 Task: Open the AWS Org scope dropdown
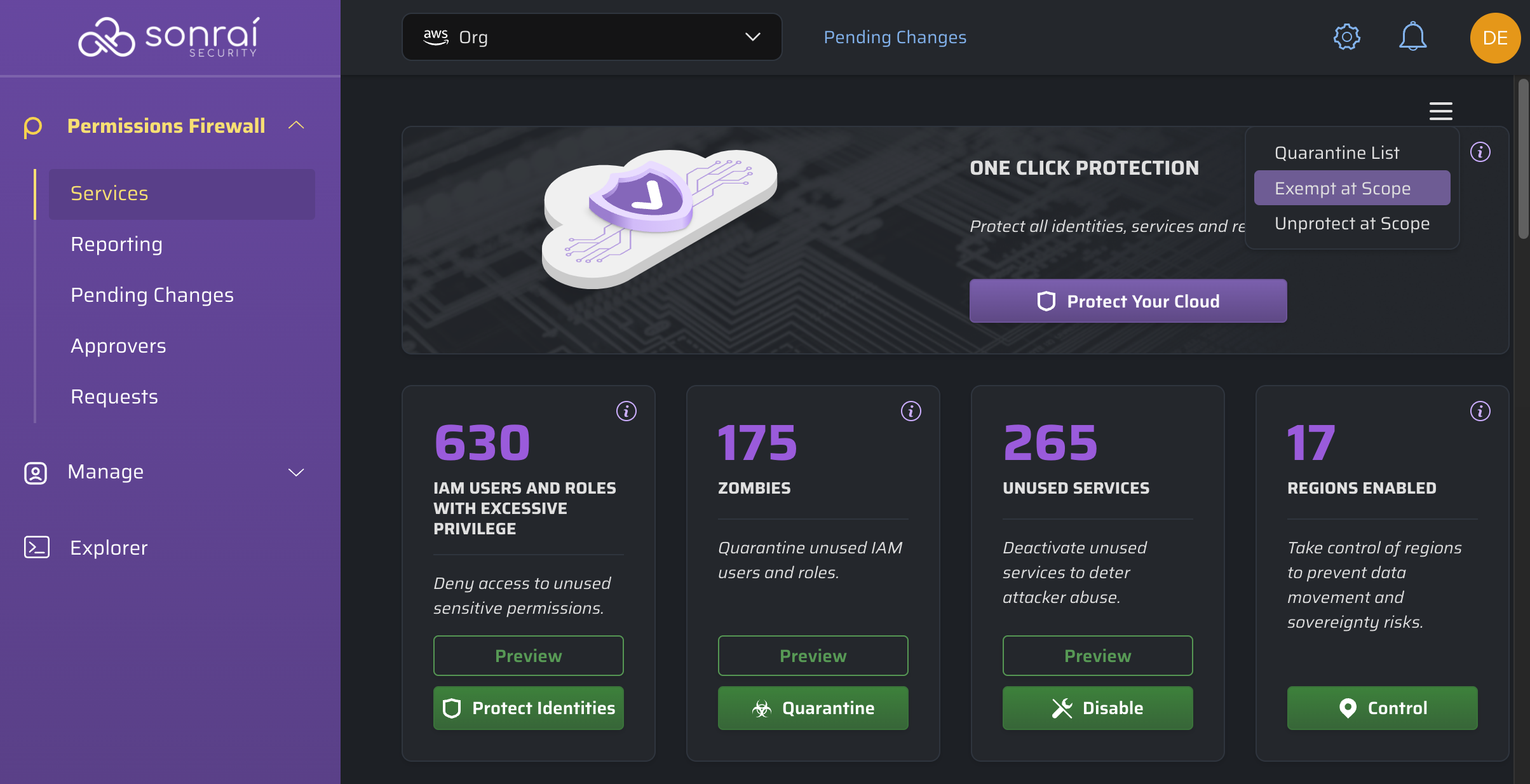pos(592,37)
